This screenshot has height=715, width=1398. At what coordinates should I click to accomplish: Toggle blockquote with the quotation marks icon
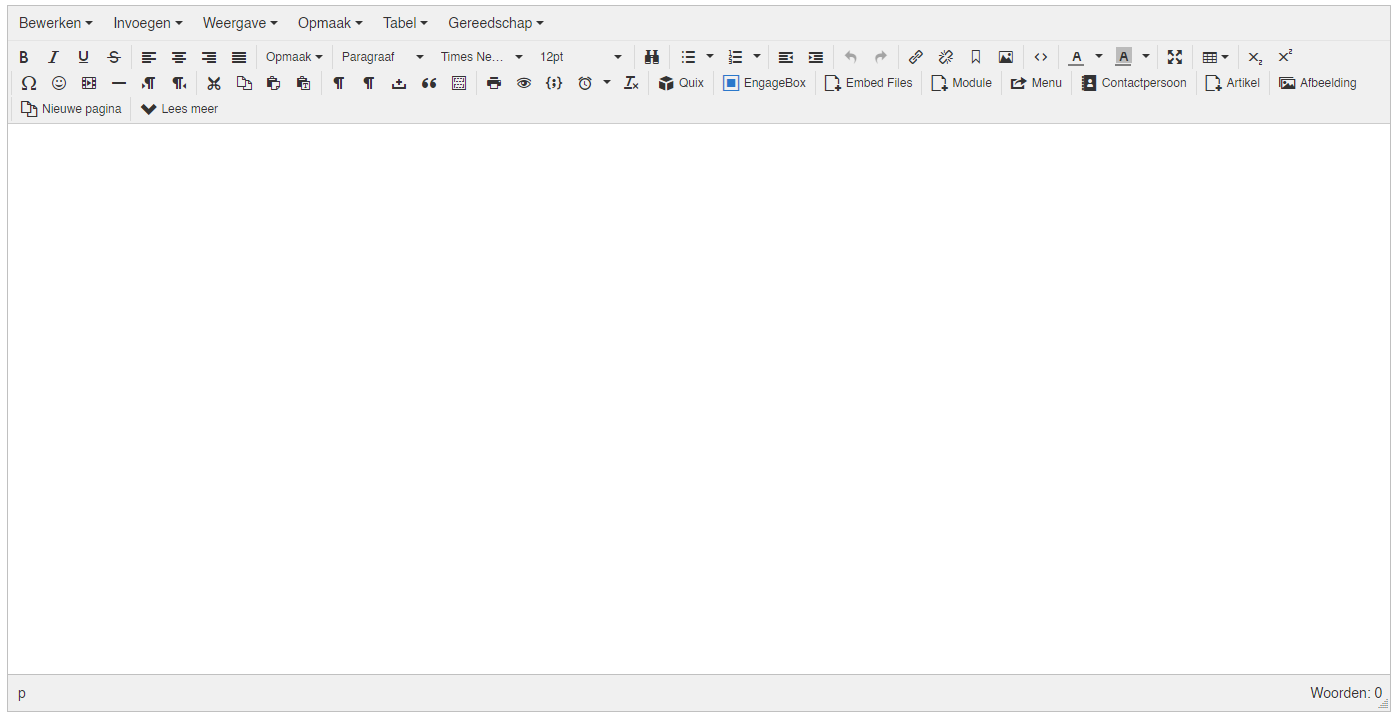point(429,83)
